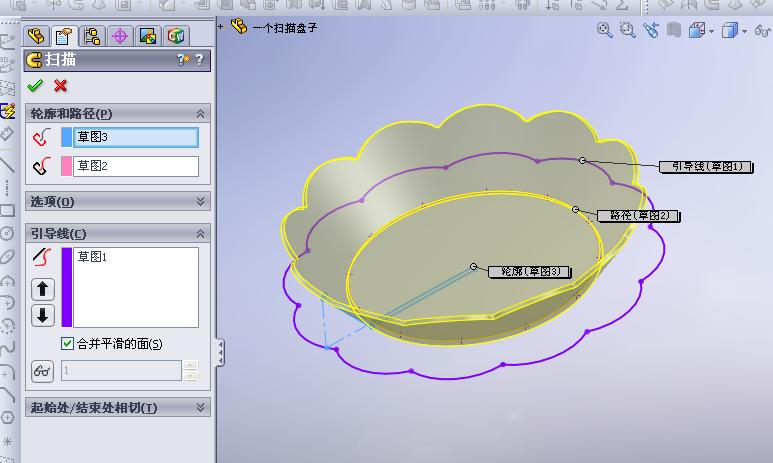Select the path selection box showing 草图2
This screenshot has height=463, width=773.
tap(136, 166)
